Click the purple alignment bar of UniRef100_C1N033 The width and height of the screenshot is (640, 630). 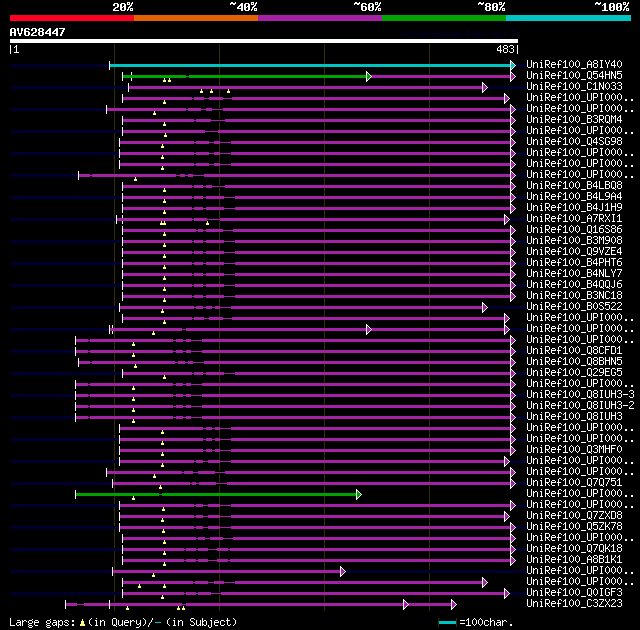[305, 87]
